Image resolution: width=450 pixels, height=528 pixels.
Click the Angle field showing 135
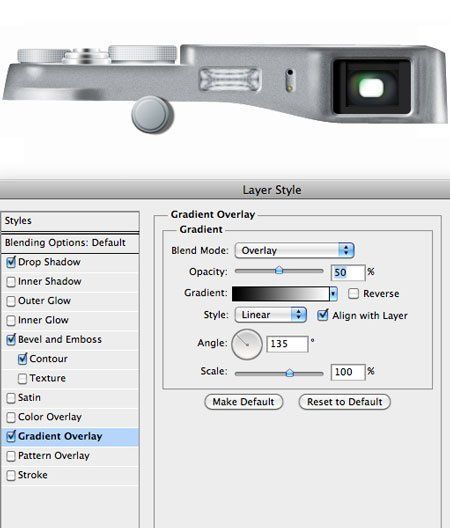[287, 344]
